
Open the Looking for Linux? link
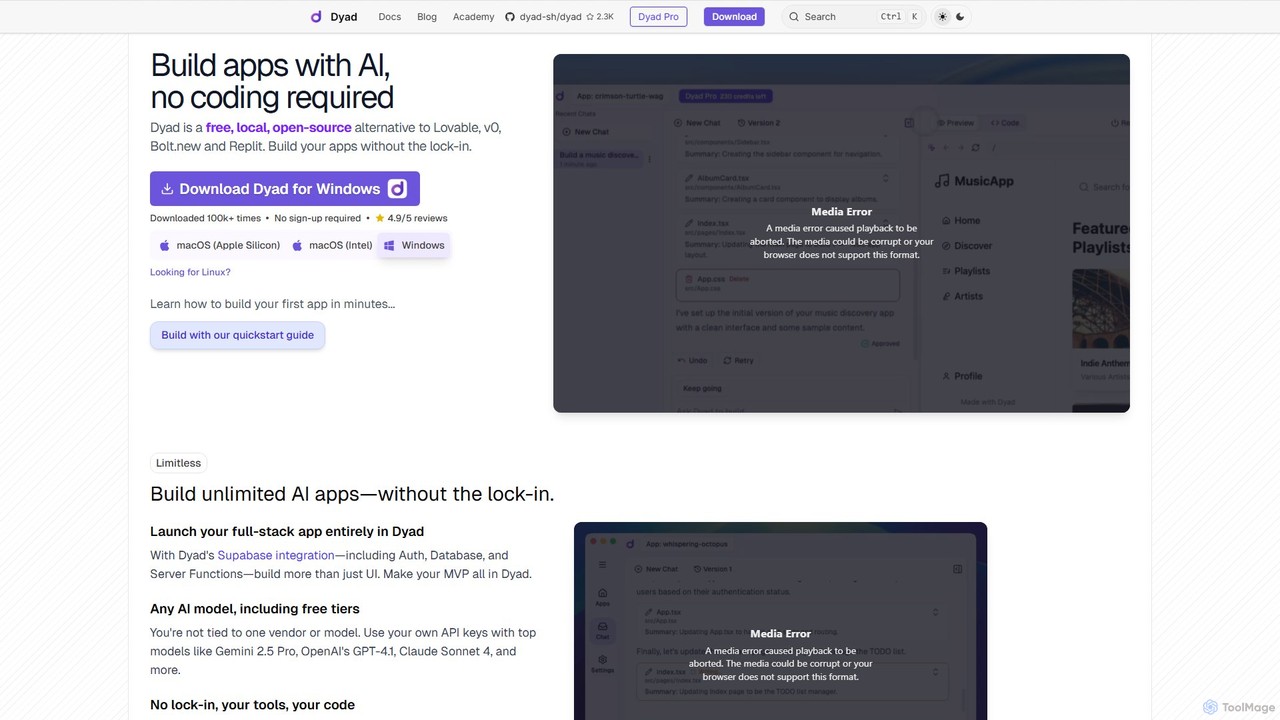(190, 272)
